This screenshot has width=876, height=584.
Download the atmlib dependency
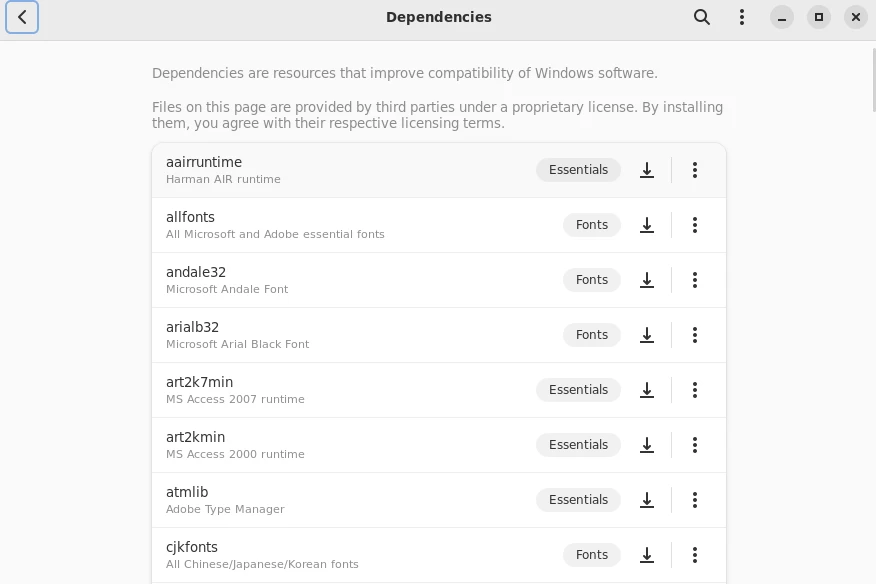647,500
